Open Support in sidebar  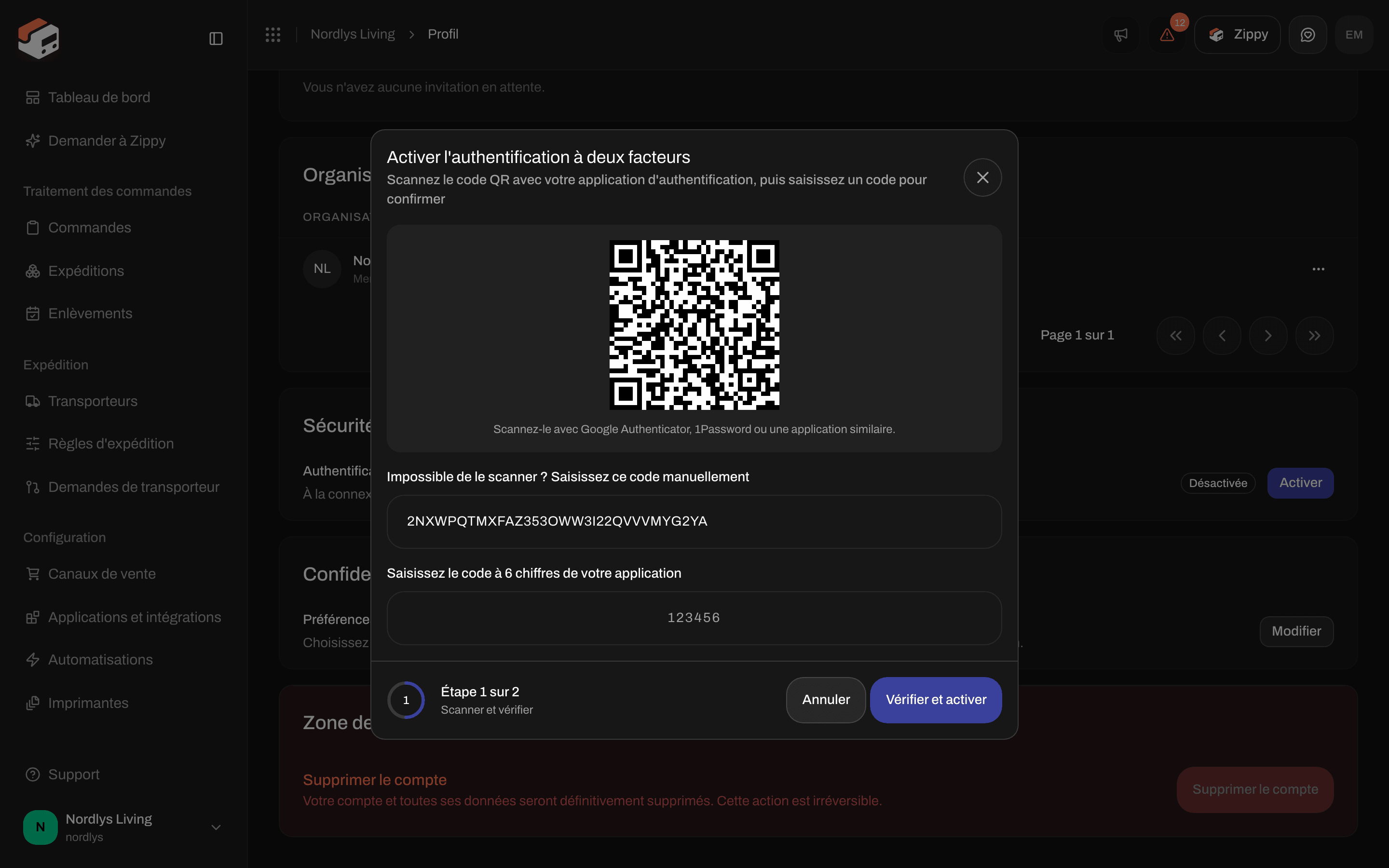tap(123, 774)
